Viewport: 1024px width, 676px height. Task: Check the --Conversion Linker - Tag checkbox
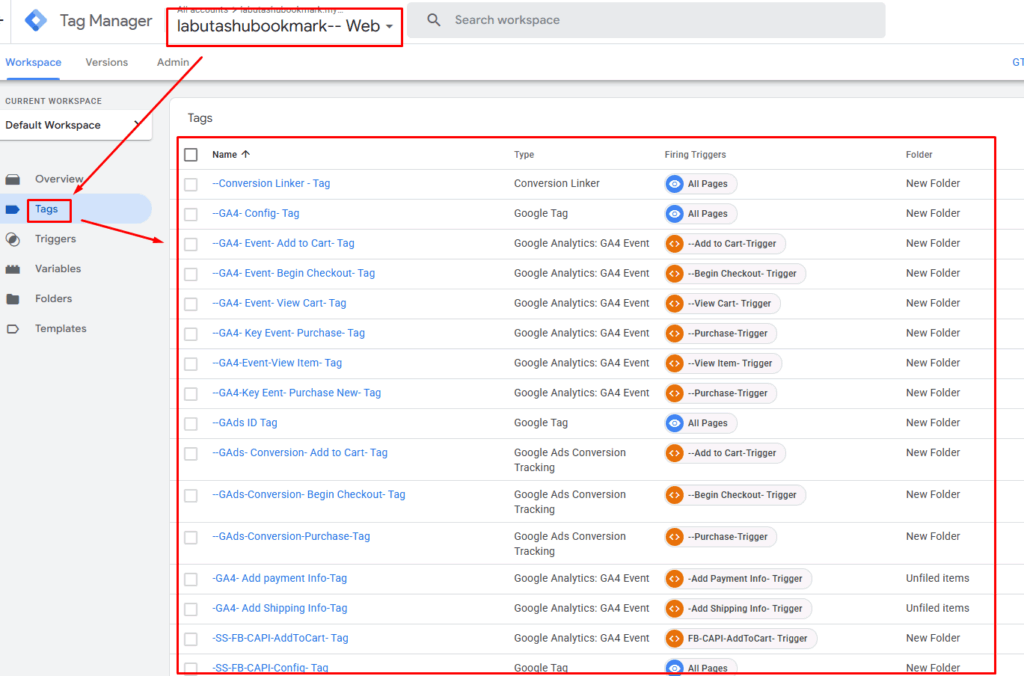coord(191,184)
